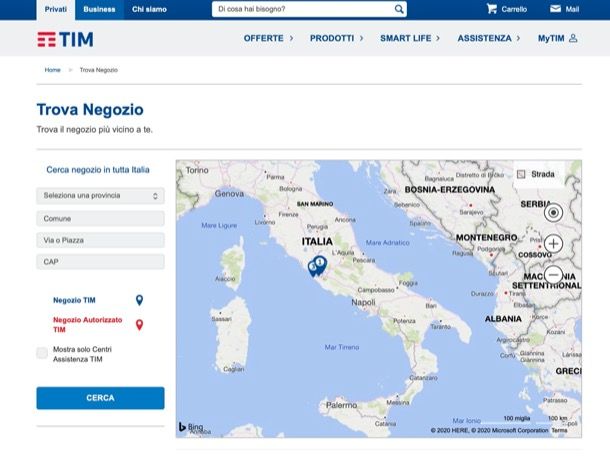Click the search magnifier icon

click(x=399, y=9)
